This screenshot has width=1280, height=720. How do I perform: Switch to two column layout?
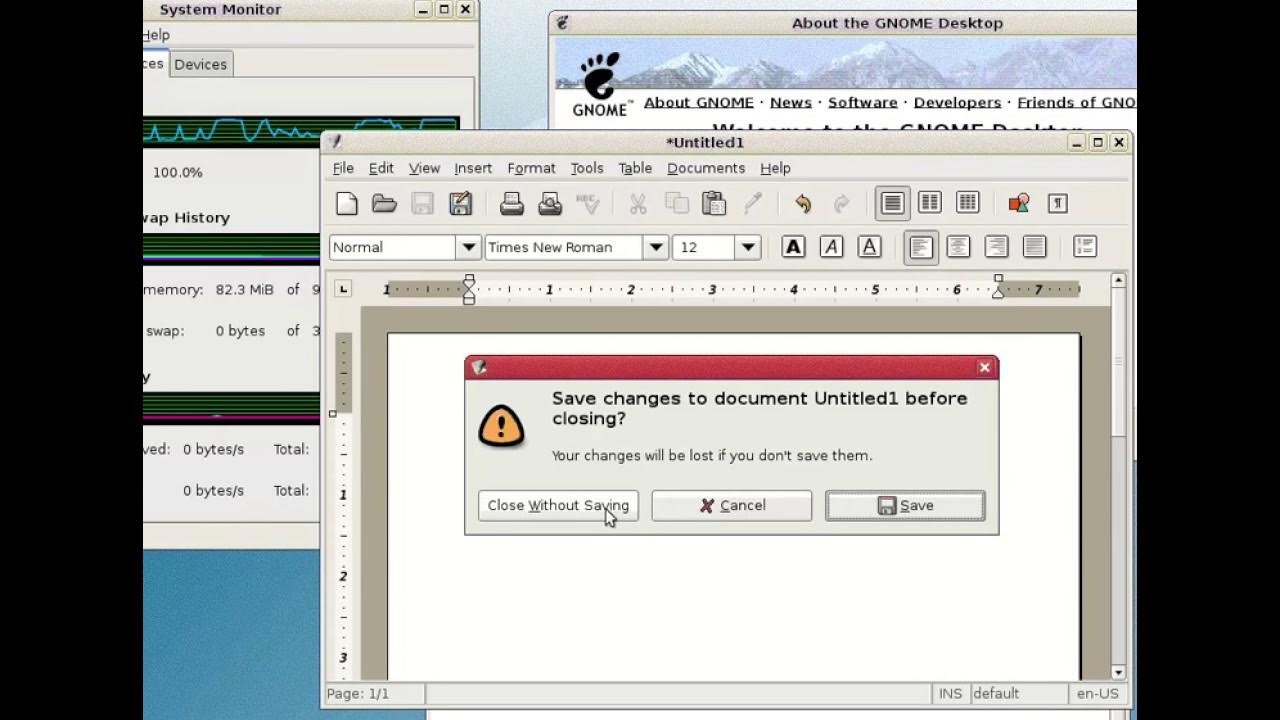pos(930,204)
